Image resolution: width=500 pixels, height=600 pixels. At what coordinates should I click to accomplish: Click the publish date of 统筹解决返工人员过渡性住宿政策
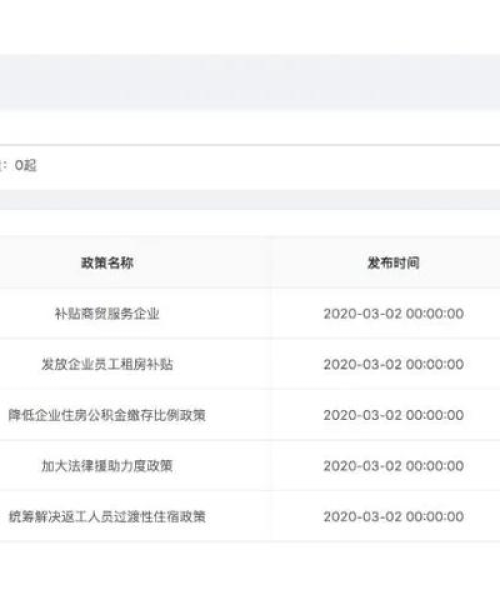(394, 517)
